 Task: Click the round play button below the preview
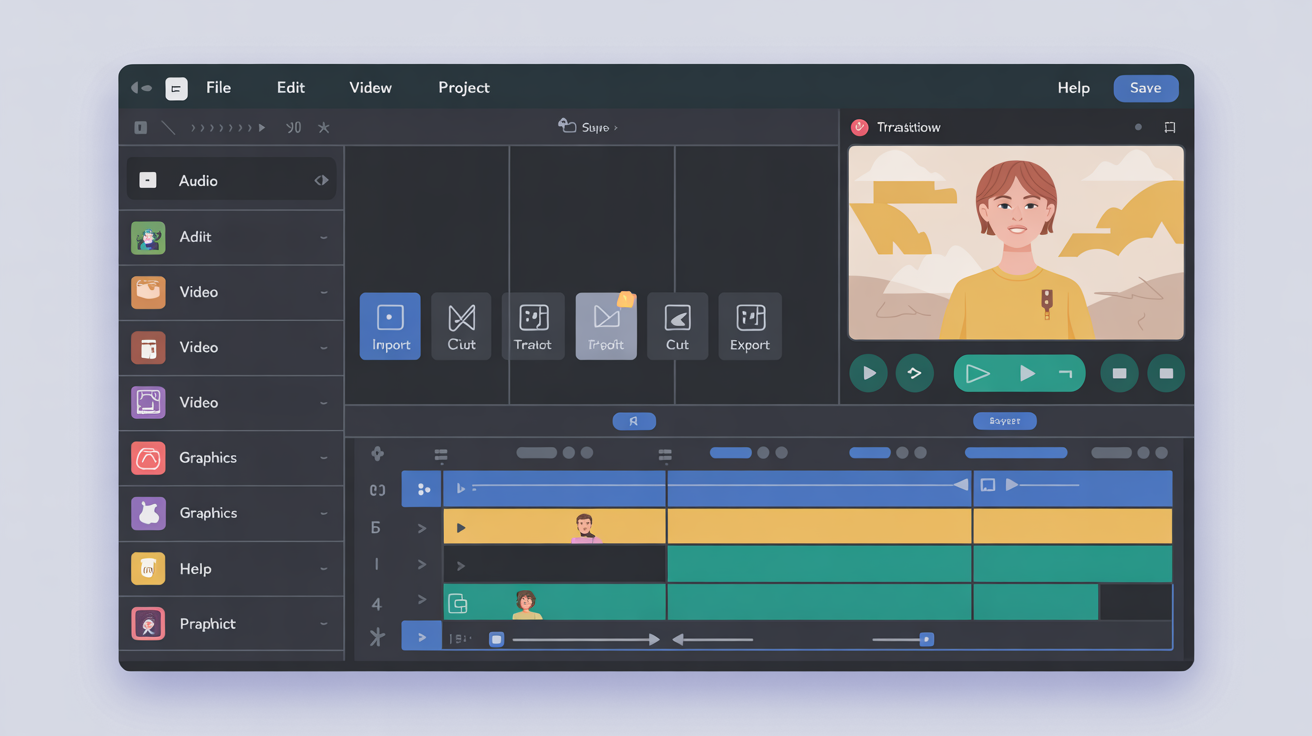pyautogui.click(x=868, y=373)
